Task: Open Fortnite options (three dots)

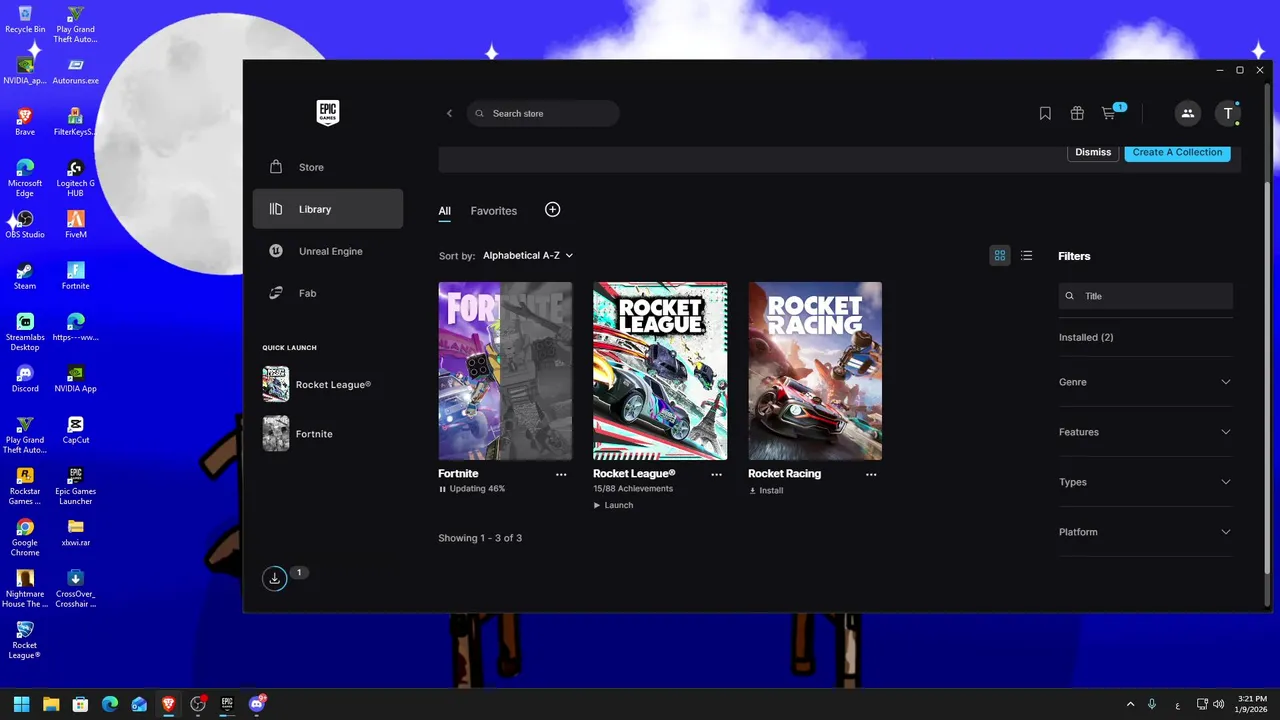Action: click(x=561, y=475)
